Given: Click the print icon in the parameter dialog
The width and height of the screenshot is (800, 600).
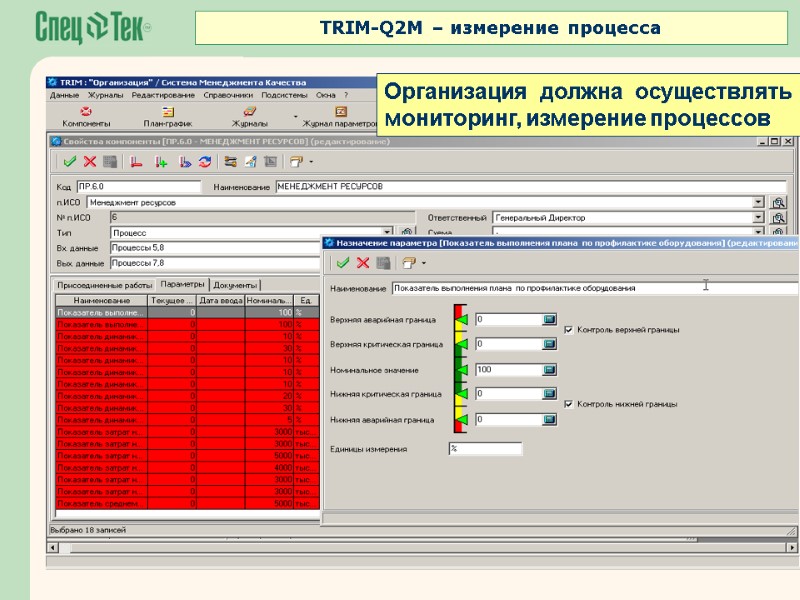Looking at the screenshot, I should tap(409, 262).
